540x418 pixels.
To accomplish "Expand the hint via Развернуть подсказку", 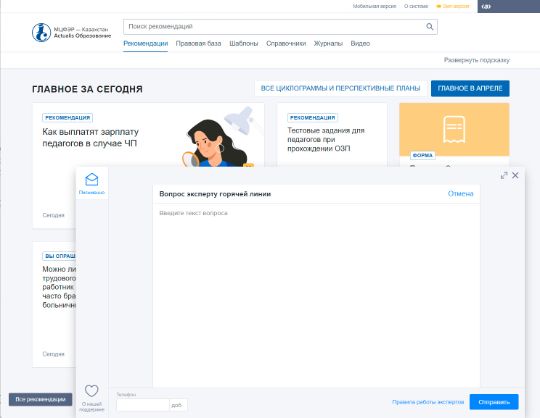I will click(x=477, y=60).
